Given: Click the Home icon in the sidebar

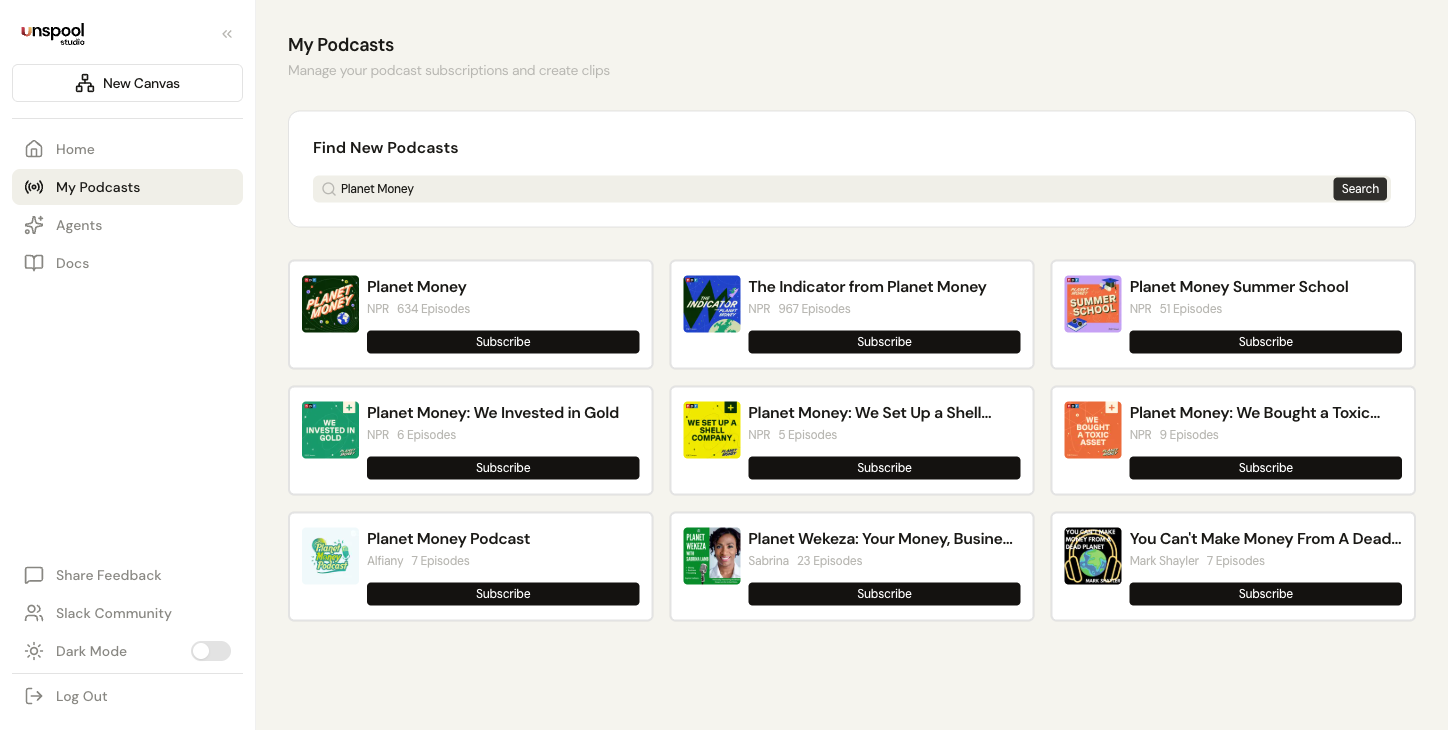Looking at the screenshot, I should (34, 149).
